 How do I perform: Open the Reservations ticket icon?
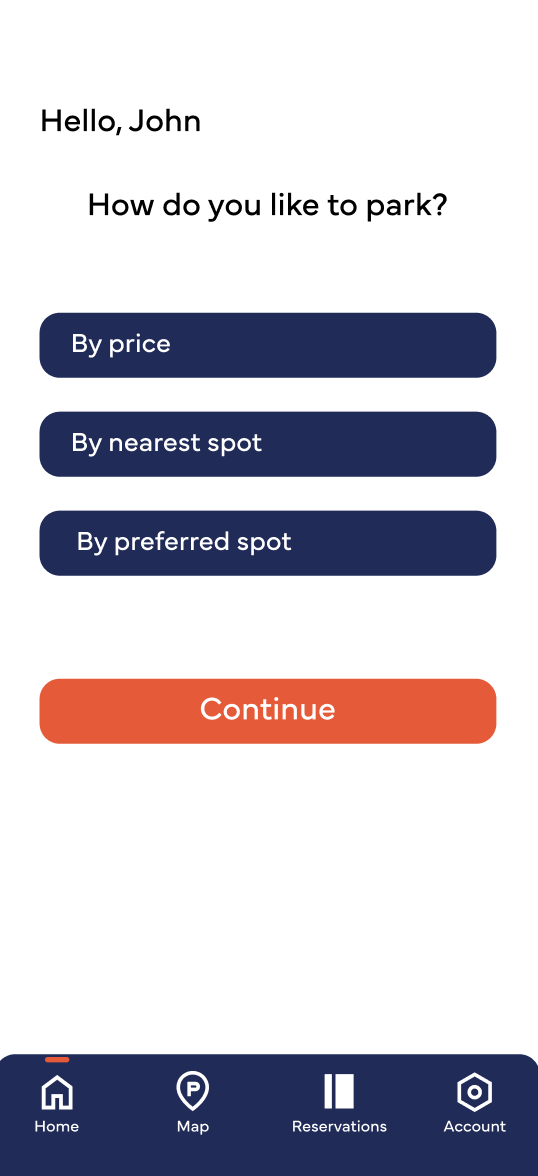339,1090
